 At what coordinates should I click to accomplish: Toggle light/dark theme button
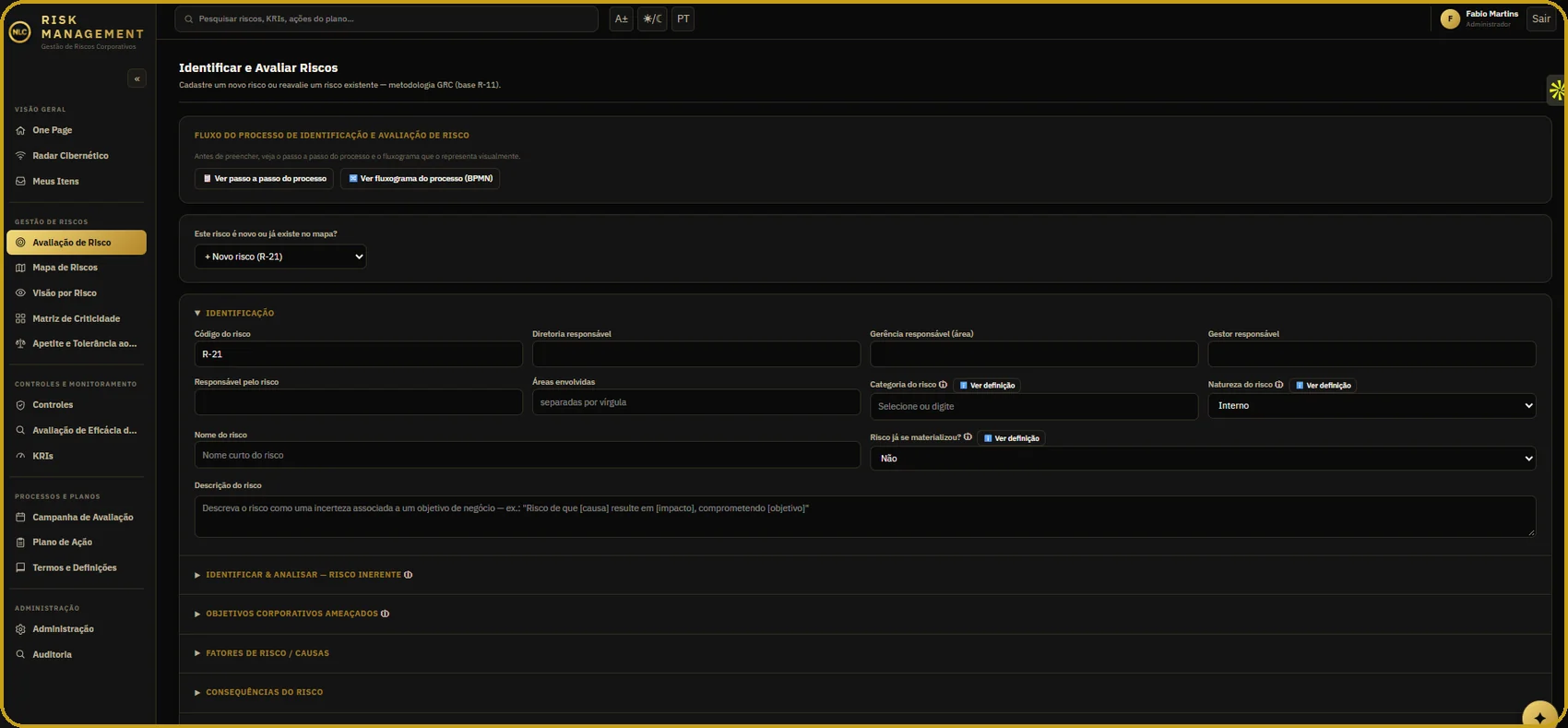point(652,18)
